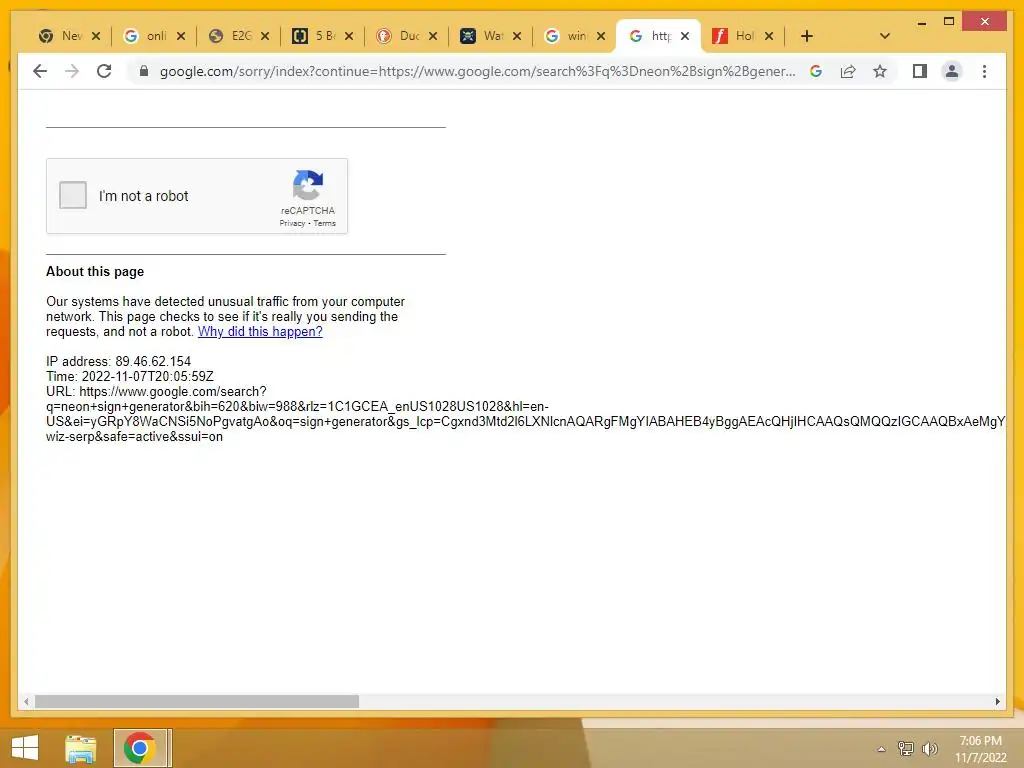The width and height of the screenshot is (1024, 768).
Task: Close the 'E2G' tab
Action: pyautogui.click(x=264, y=36)
